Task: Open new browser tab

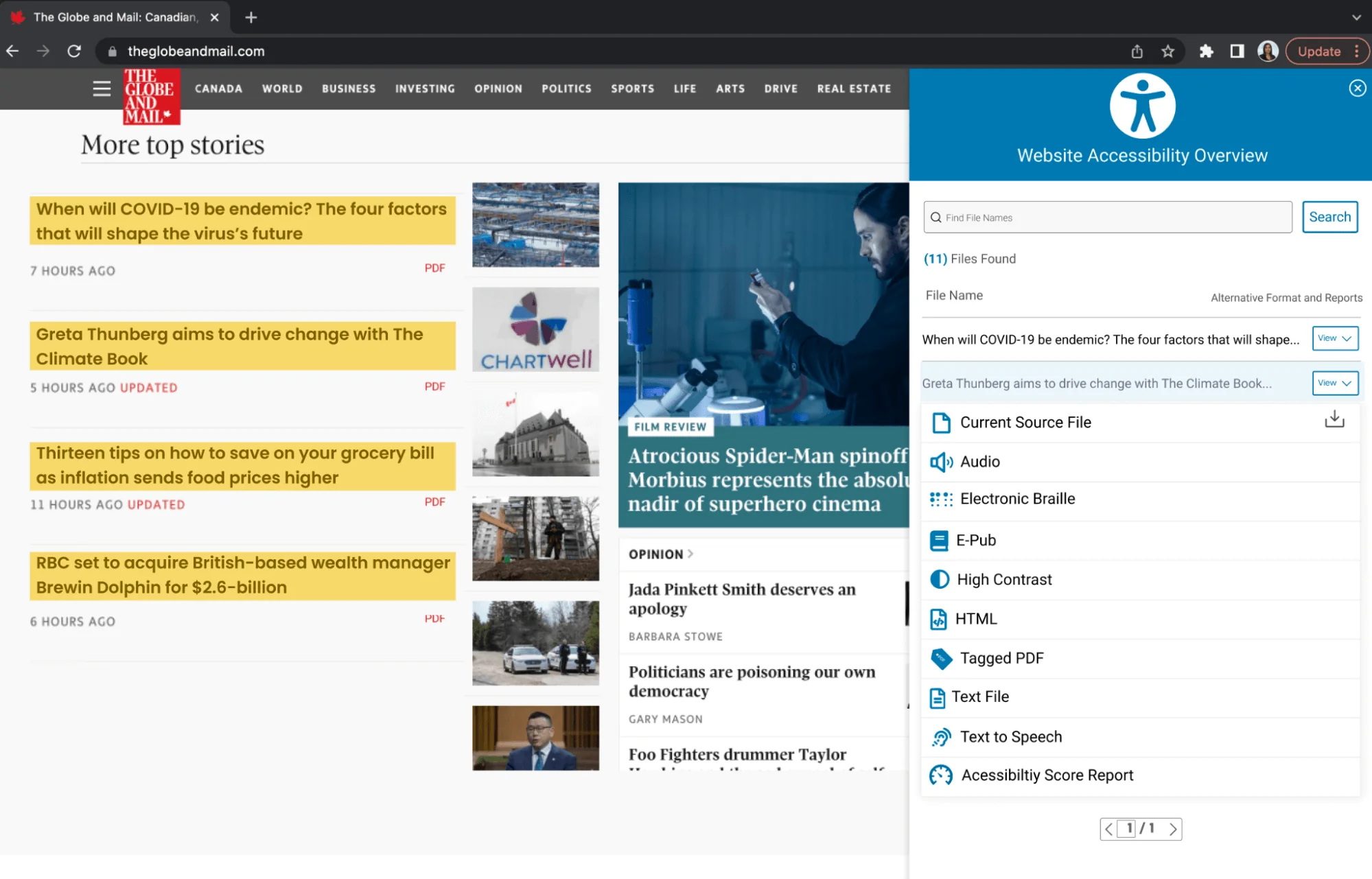Action: [x=251, y=17]
